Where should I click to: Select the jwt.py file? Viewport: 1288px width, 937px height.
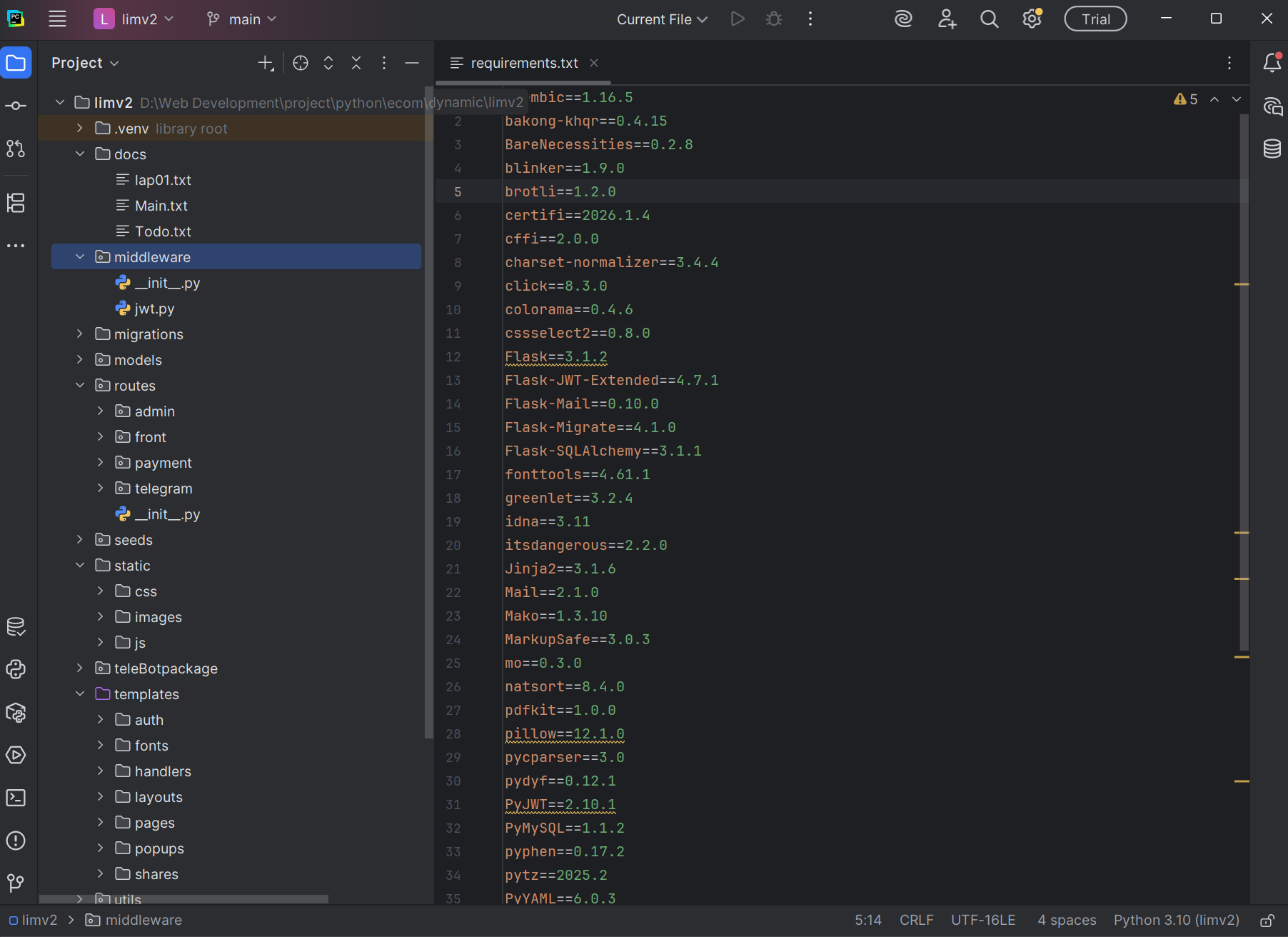point(236,309)
